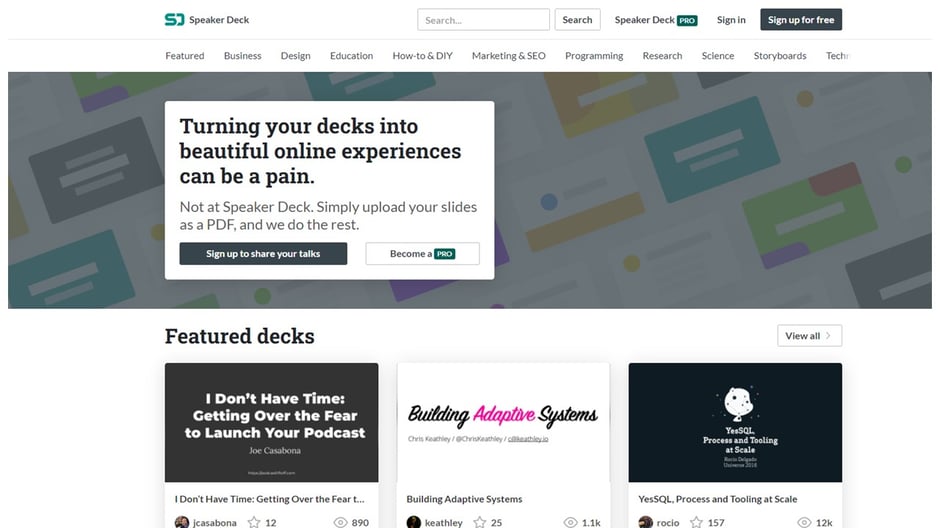This screenshot has width=940, height=528.
Task: Click YesSQL, Process and Tooling title
Action: pos(718,499)
